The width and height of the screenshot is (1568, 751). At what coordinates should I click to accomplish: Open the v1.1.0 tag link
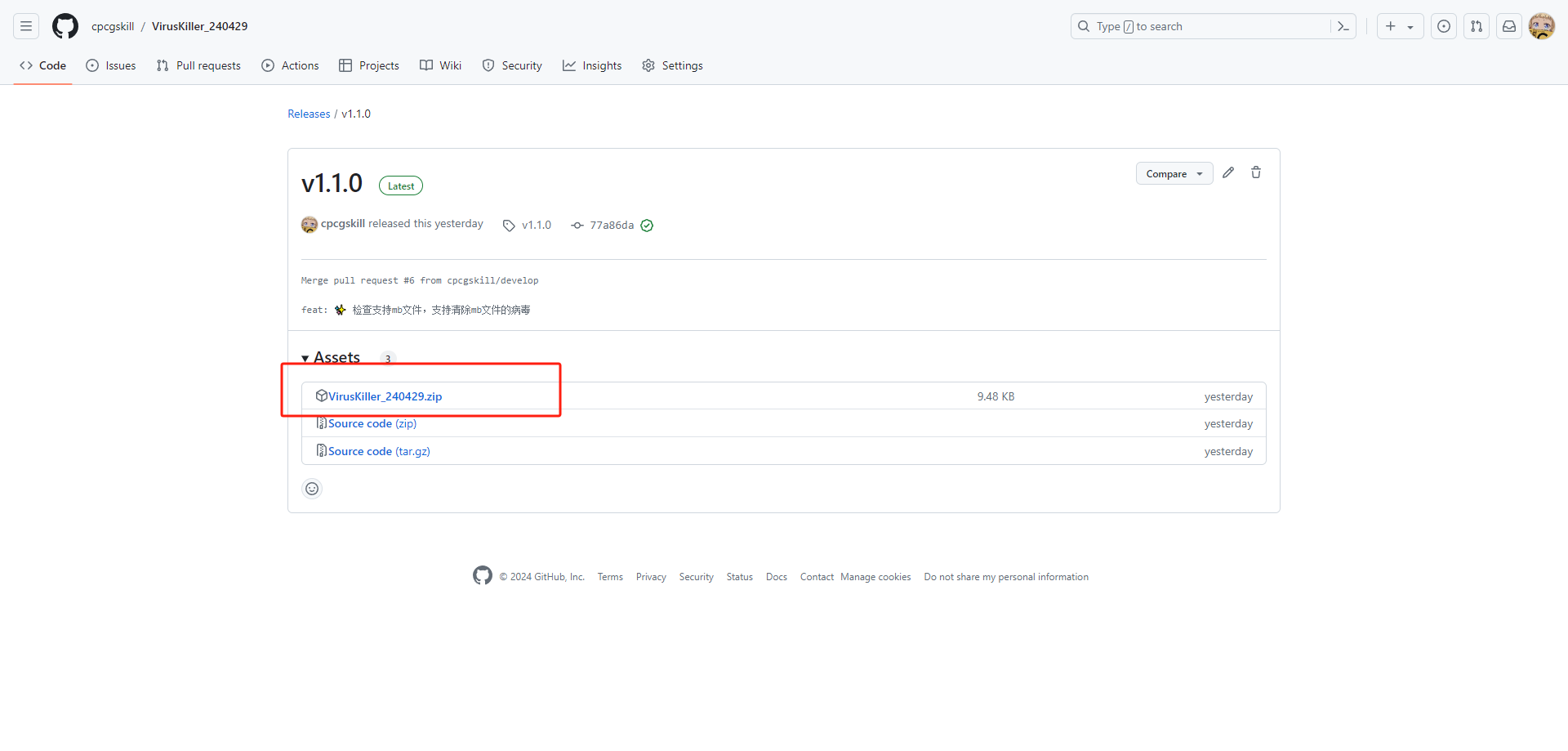coord(537,225)
